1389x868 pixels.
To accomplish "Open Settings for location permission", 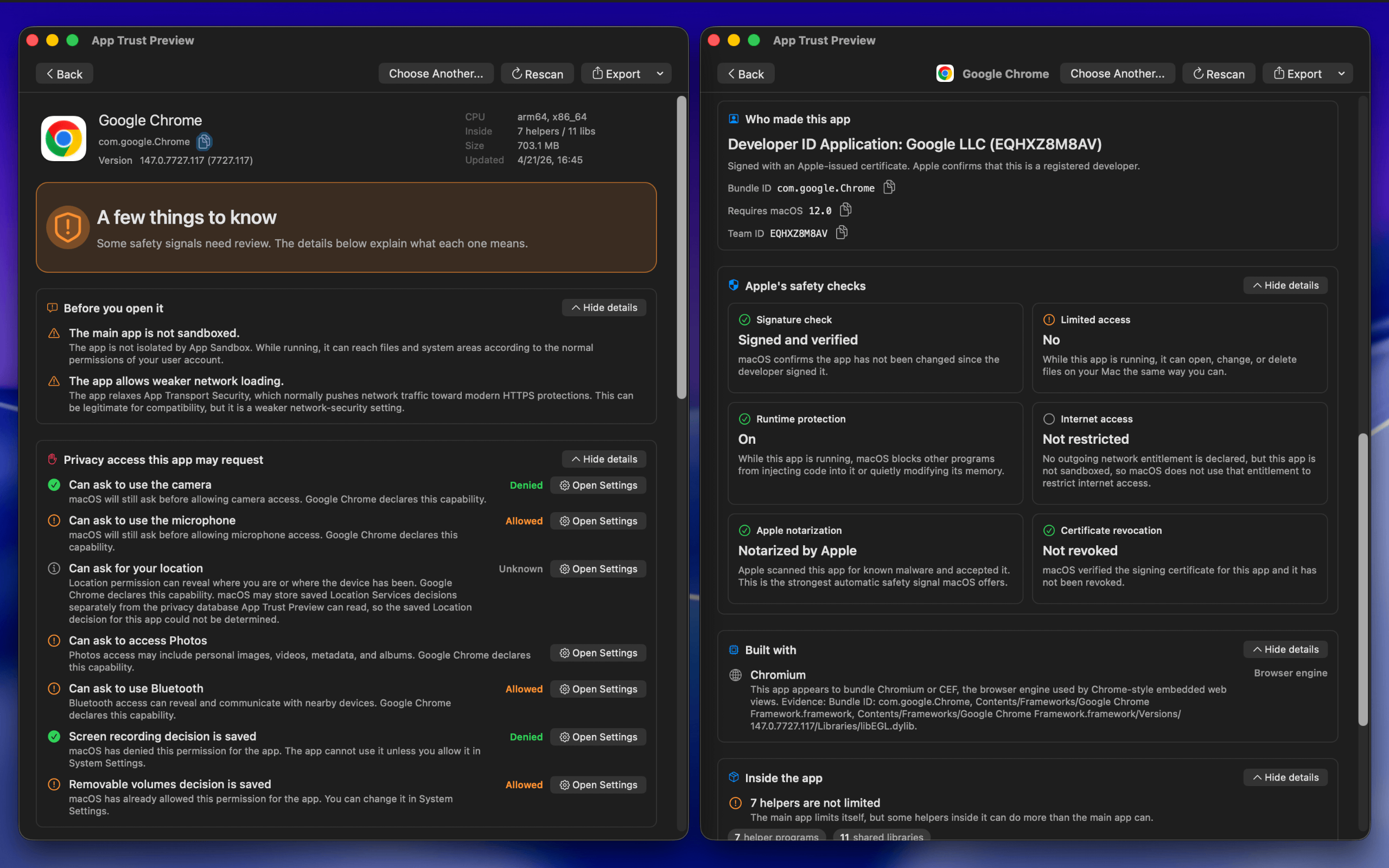I will [x=598, y=569].
